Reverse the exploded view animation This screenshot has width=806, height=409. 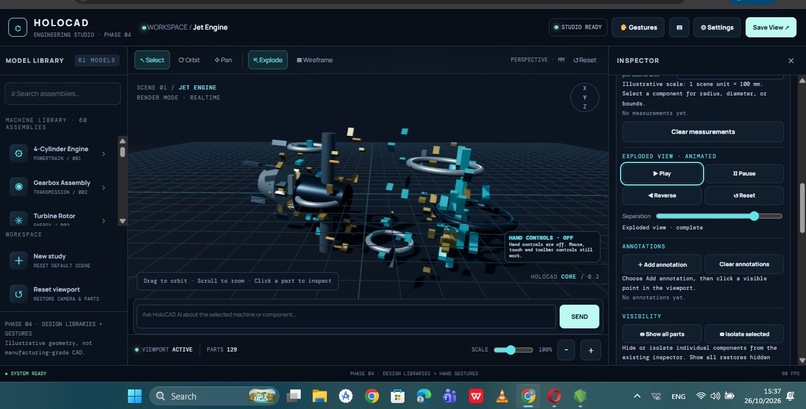662,196
